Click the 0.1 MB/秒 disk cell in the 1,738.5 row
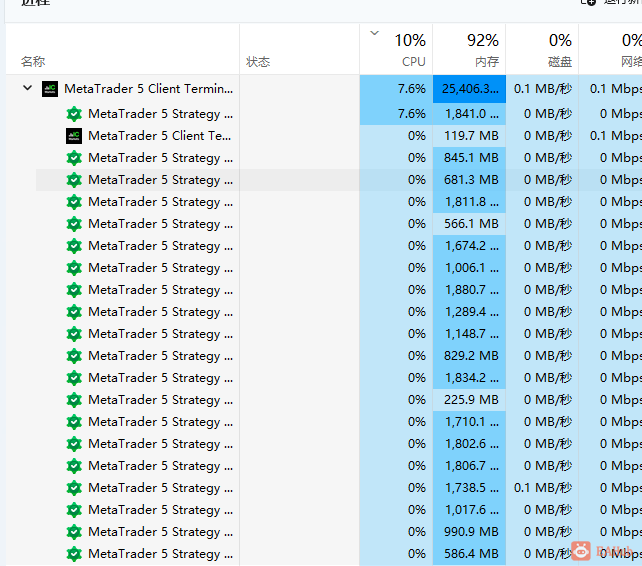 click(x=542, y=488)
